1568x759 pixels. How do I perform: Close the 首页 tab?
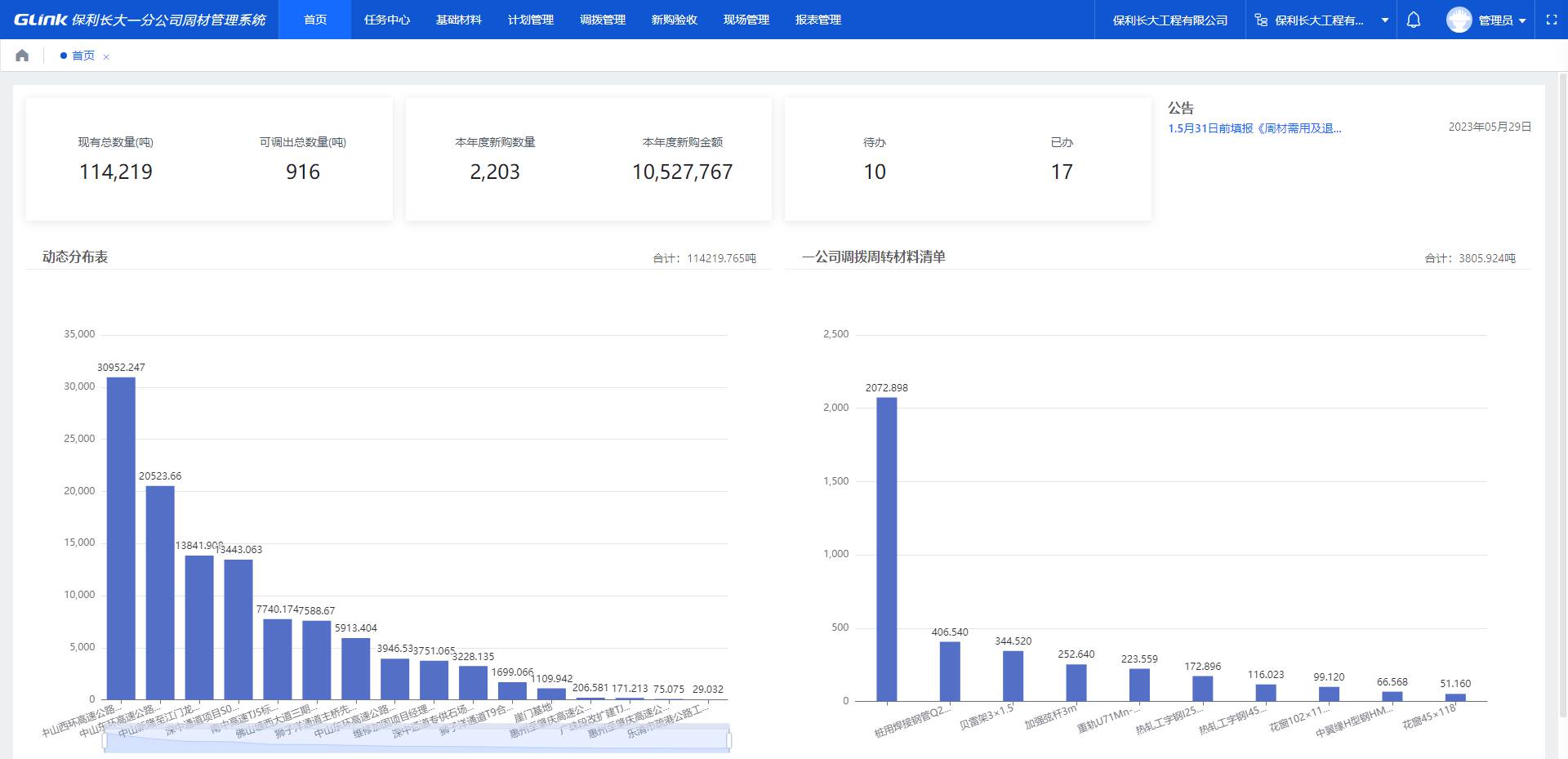[x=106, y=56]
